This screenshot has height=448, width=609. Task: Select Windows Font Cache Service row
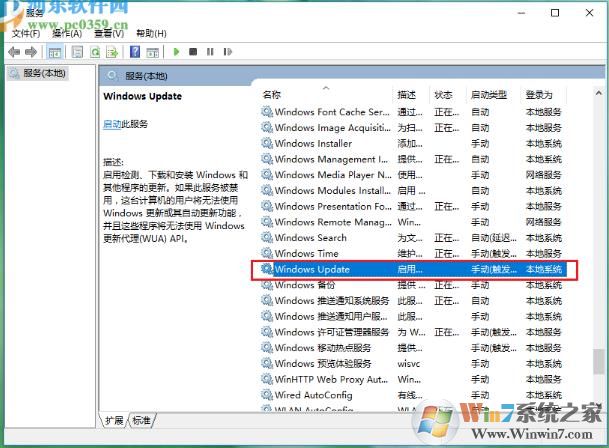pos(412,112)
